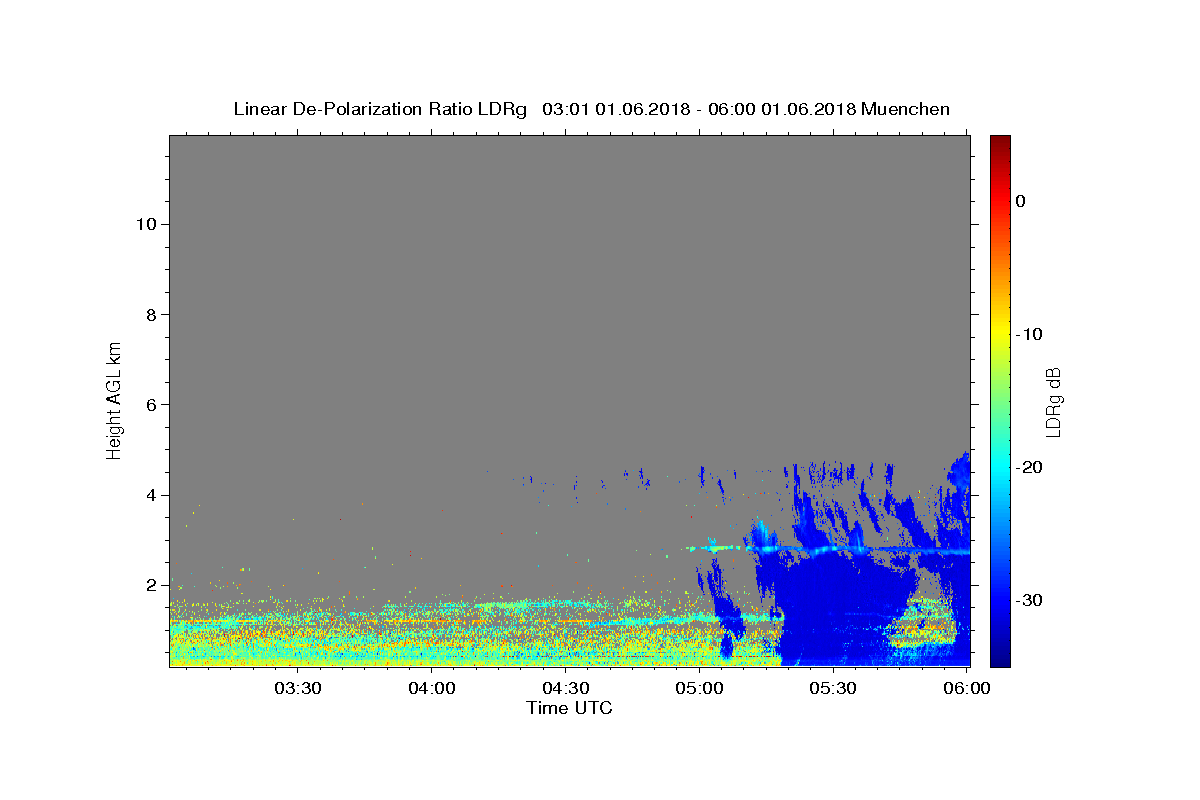Click the 'LDRg dB' colorbar label
This screenshot has width=1200, height=800.
(x=1052, y=400)
